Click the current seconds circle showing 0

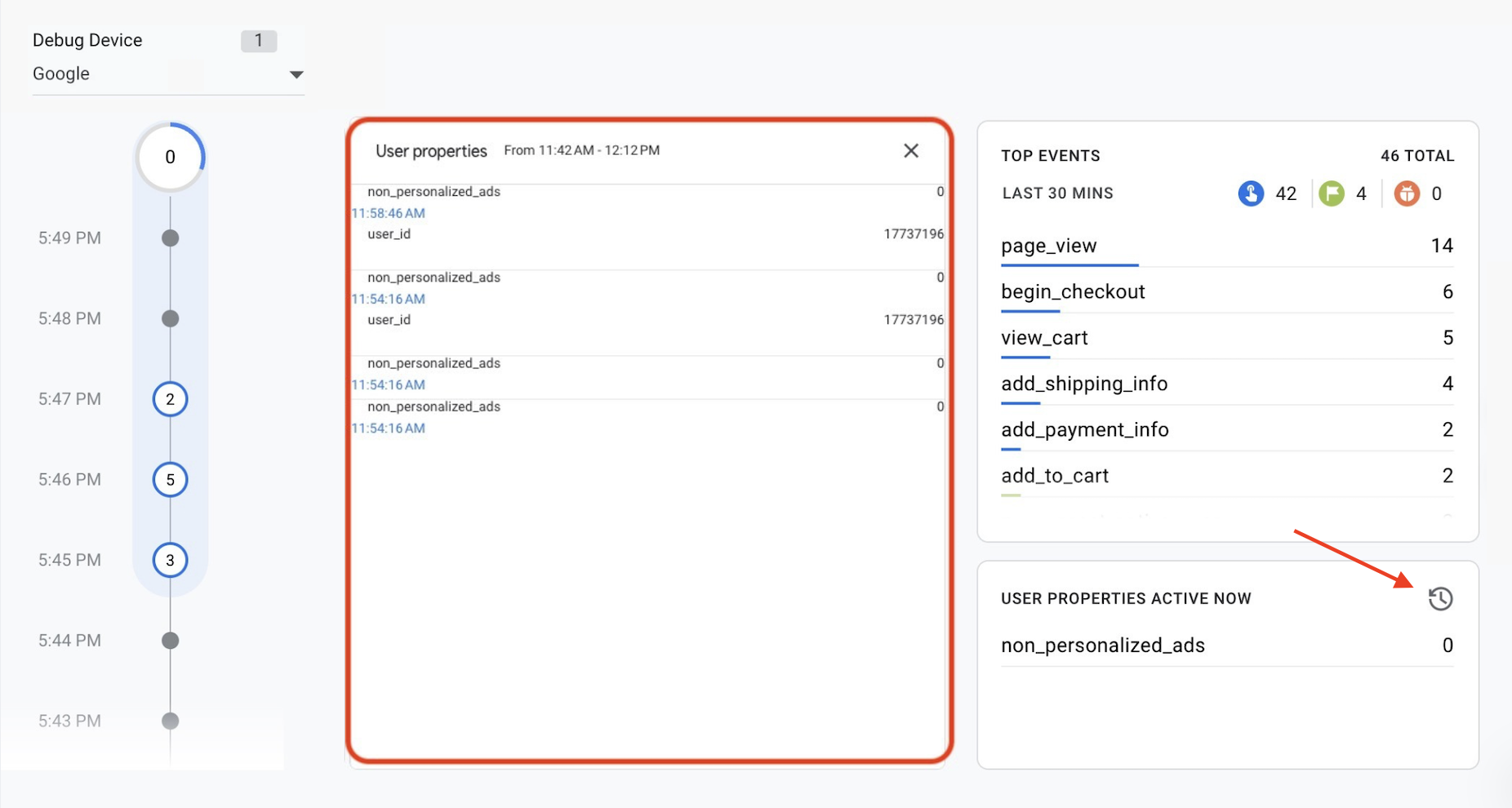(x=170, y=157)
